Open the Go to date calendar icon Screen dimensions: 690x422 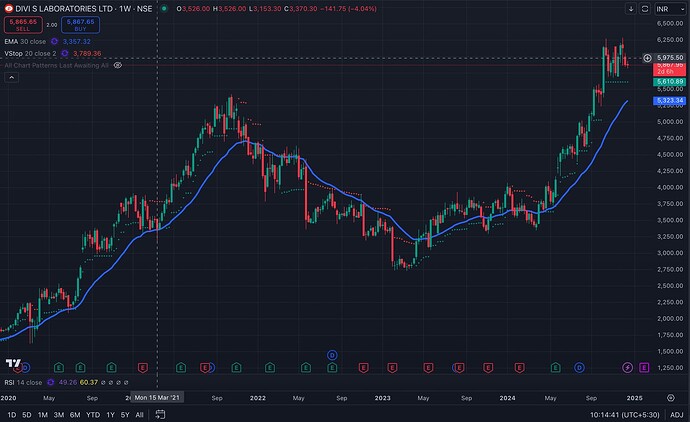160,415
